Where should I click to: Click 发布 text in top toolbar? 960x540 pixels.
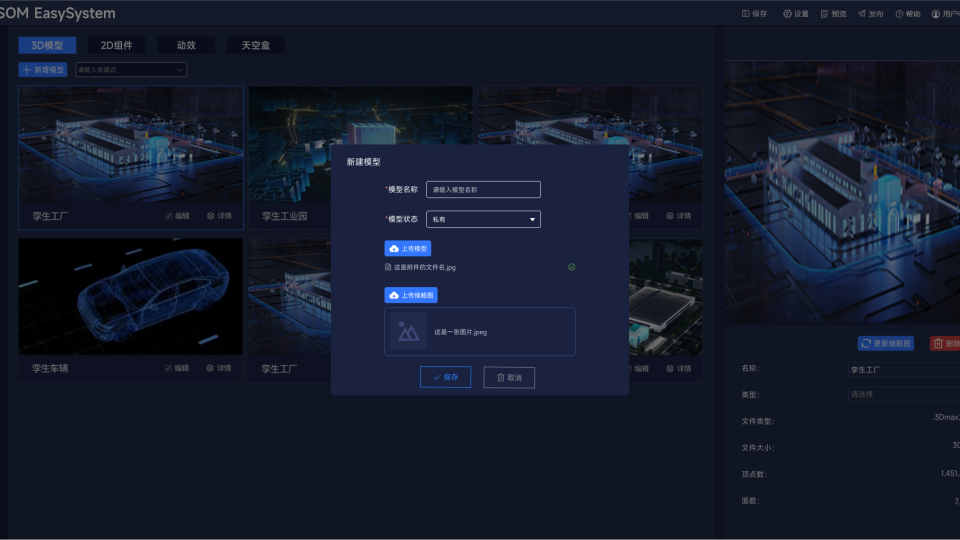coord(876,13)
